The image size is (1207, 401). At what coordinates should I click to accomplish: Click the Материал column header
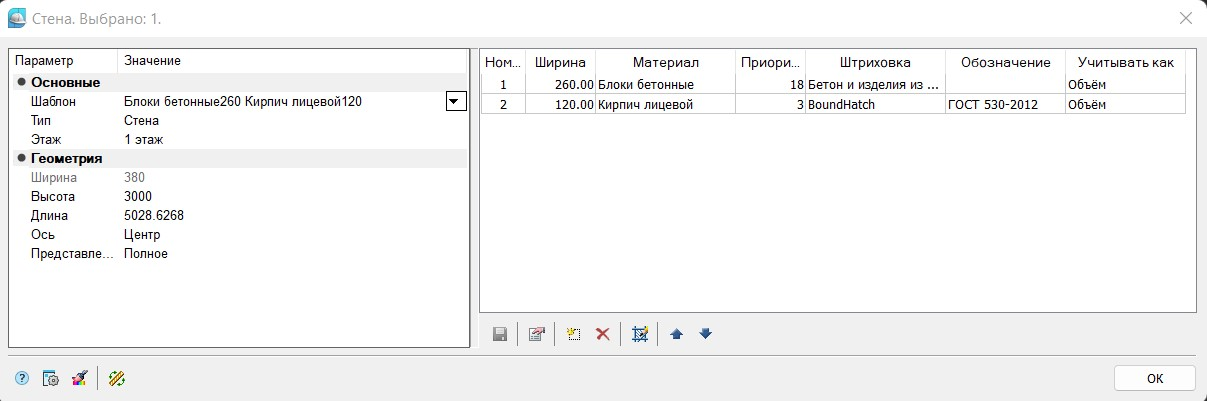[x=665, y=62]
